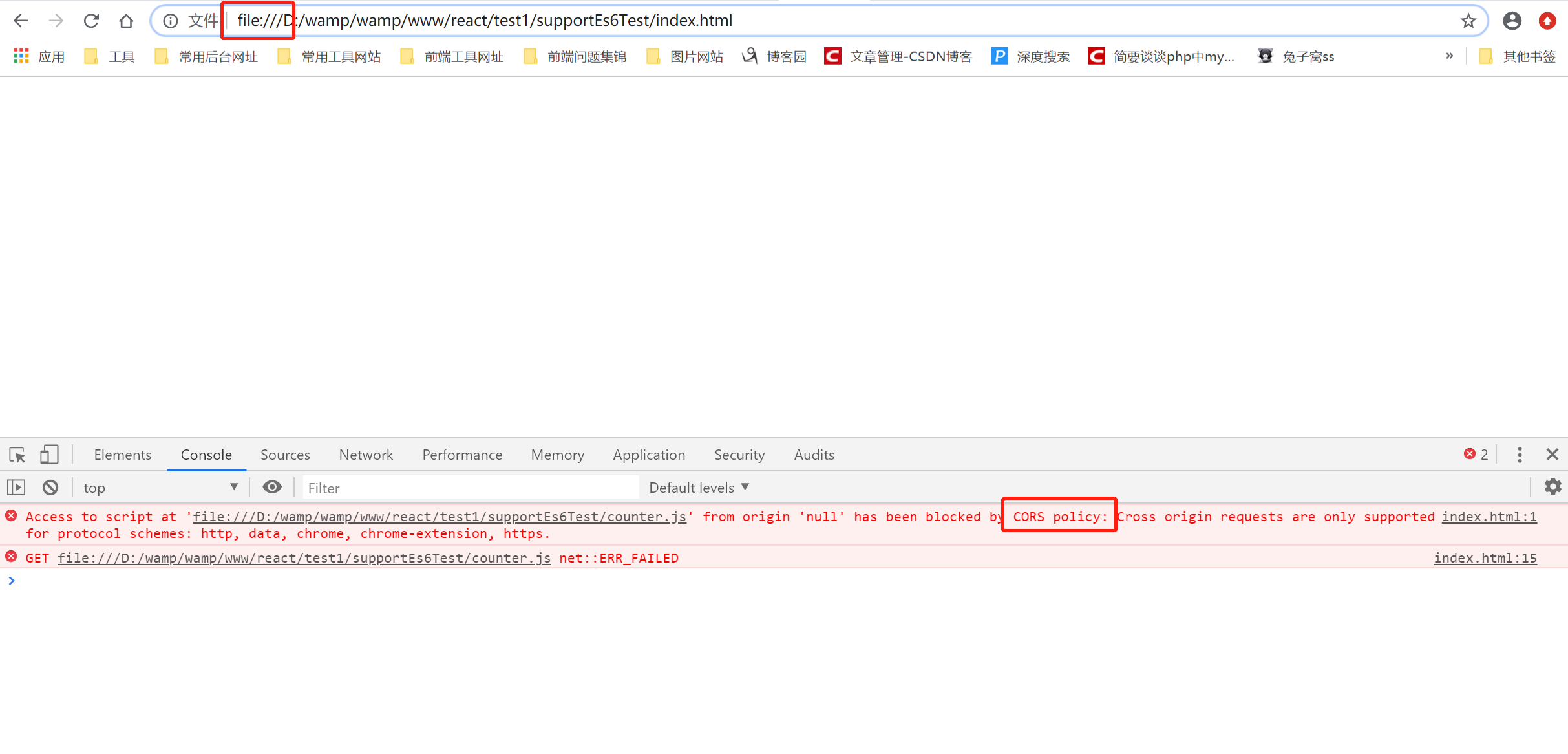Image resolution: width=1568 pixels, height=754 pixels.
Task: Open the console sidebar toggle
Action: (16, 487)
